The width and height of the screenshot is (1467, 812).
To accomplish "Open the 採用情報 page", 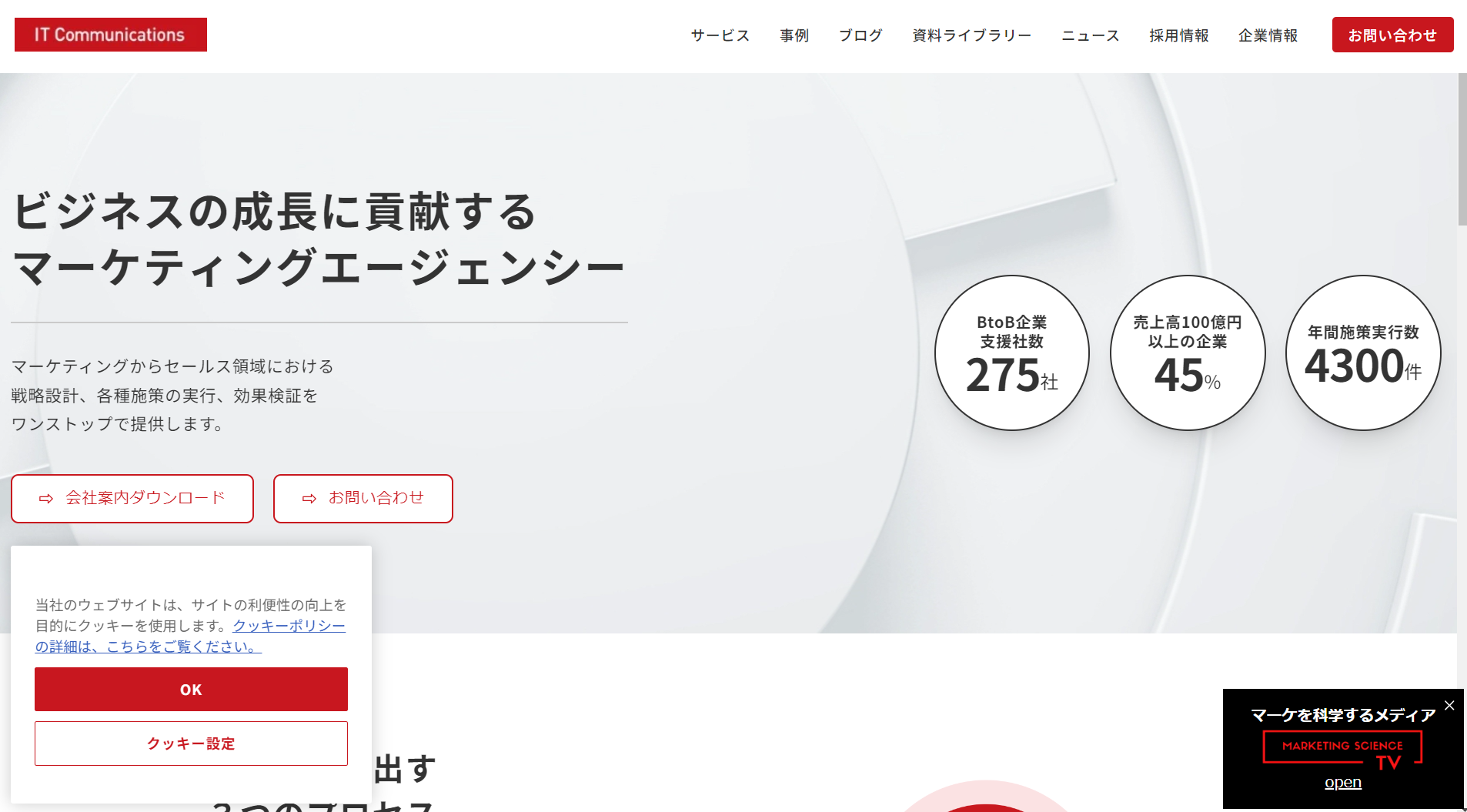I will (1179, 35).
